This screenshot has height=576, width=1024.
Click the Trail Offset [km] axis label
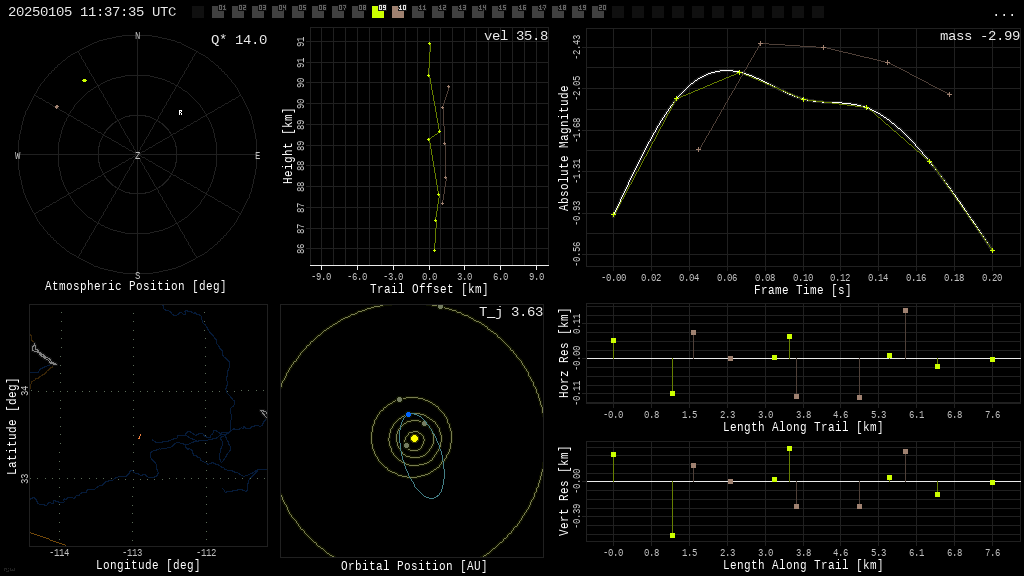[429, 289]
